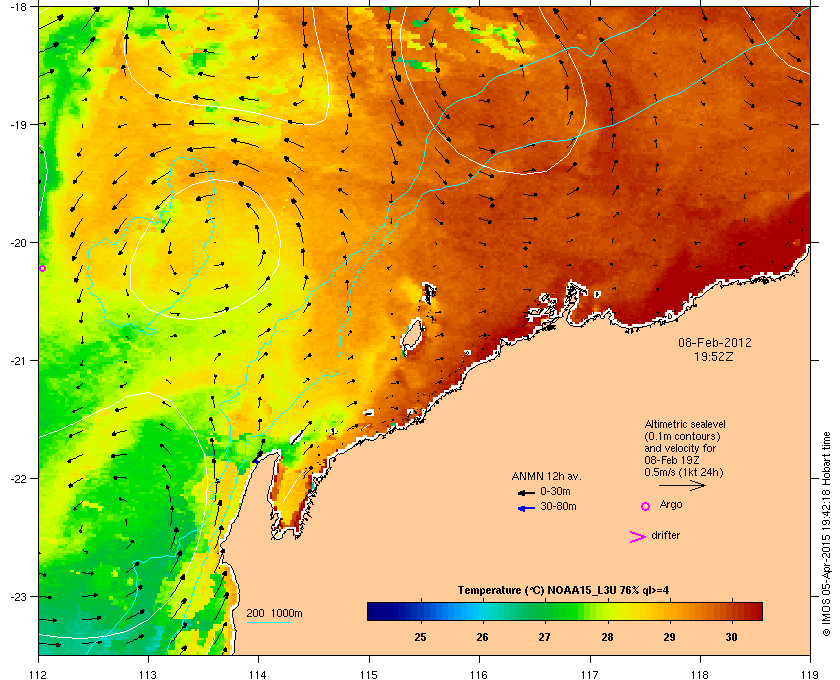840x680 pixels.
Task: Click the 27 tick label on color bar
Action: click(x=545, y=637)
